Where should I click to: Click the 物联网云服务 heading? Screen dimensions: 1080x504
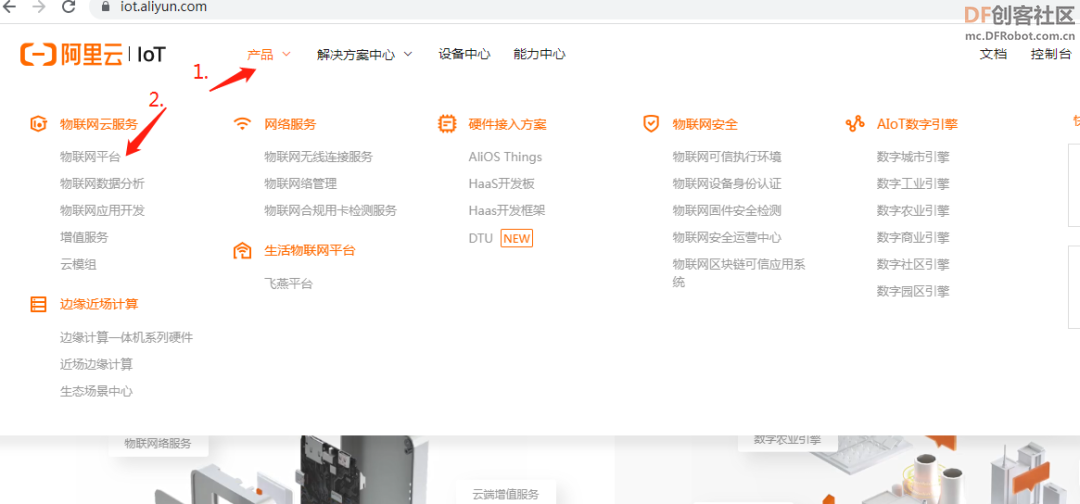point(98,125)
